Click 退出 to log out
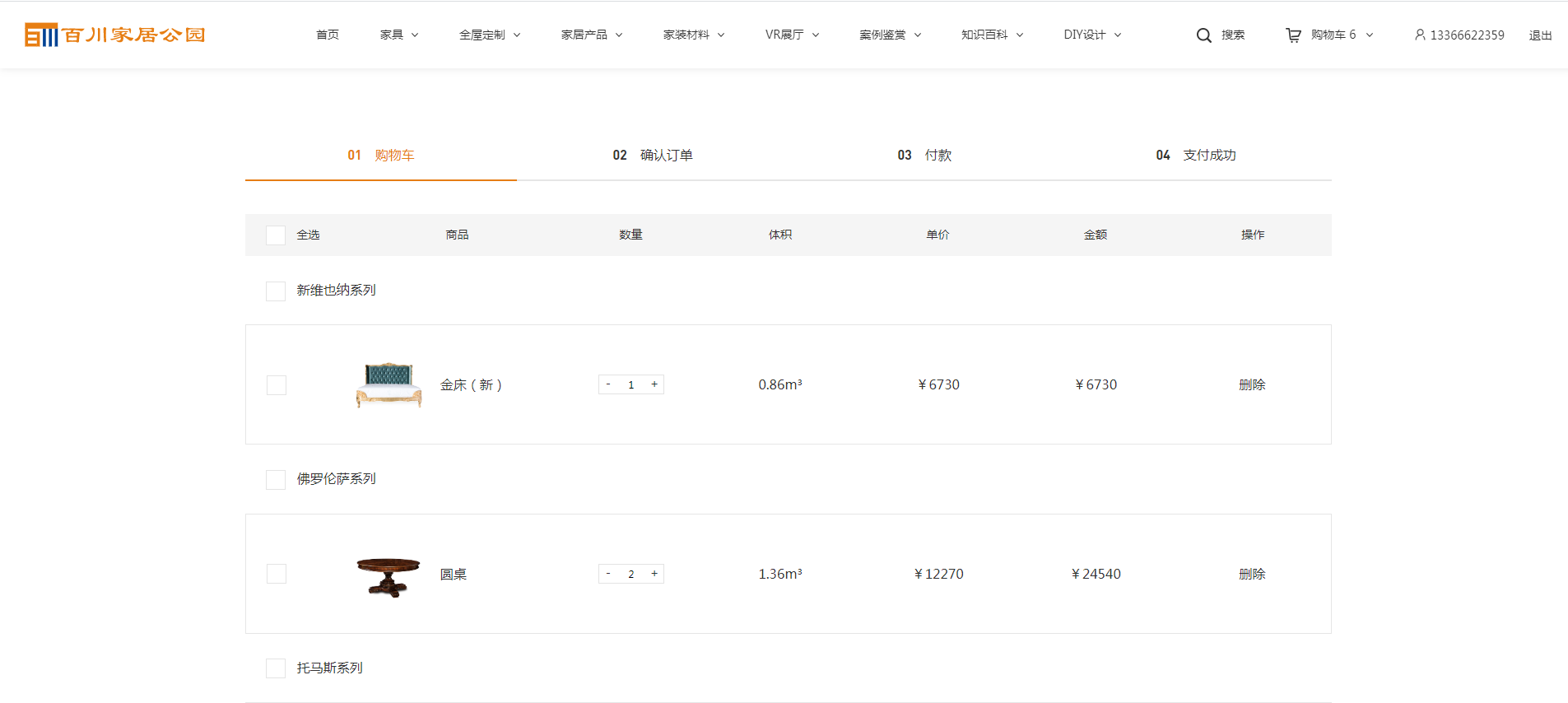The width and height of the screenshot is (1568, 703). point(1540,35)
